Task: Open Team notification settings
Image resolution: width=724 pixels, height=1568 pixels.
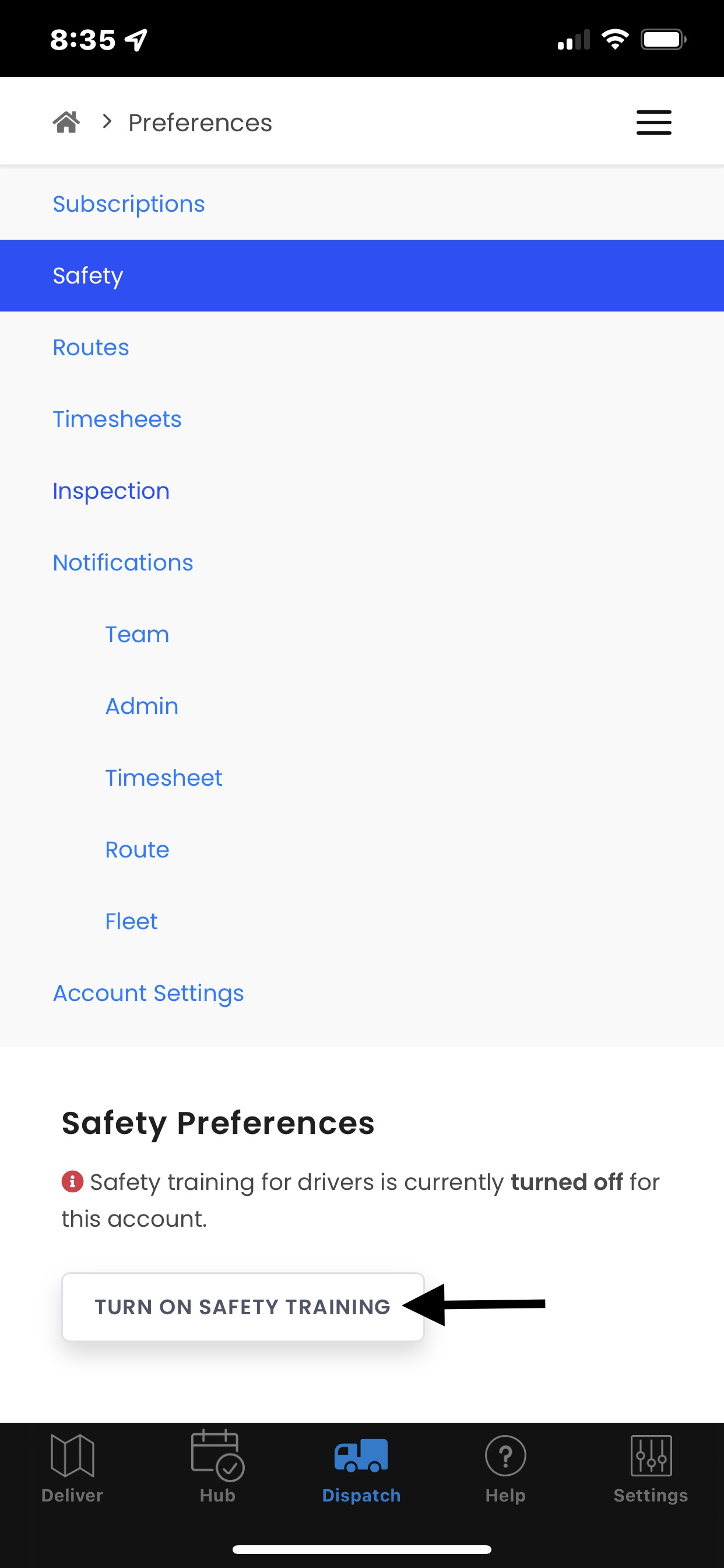Action: [x=361, y=635]
